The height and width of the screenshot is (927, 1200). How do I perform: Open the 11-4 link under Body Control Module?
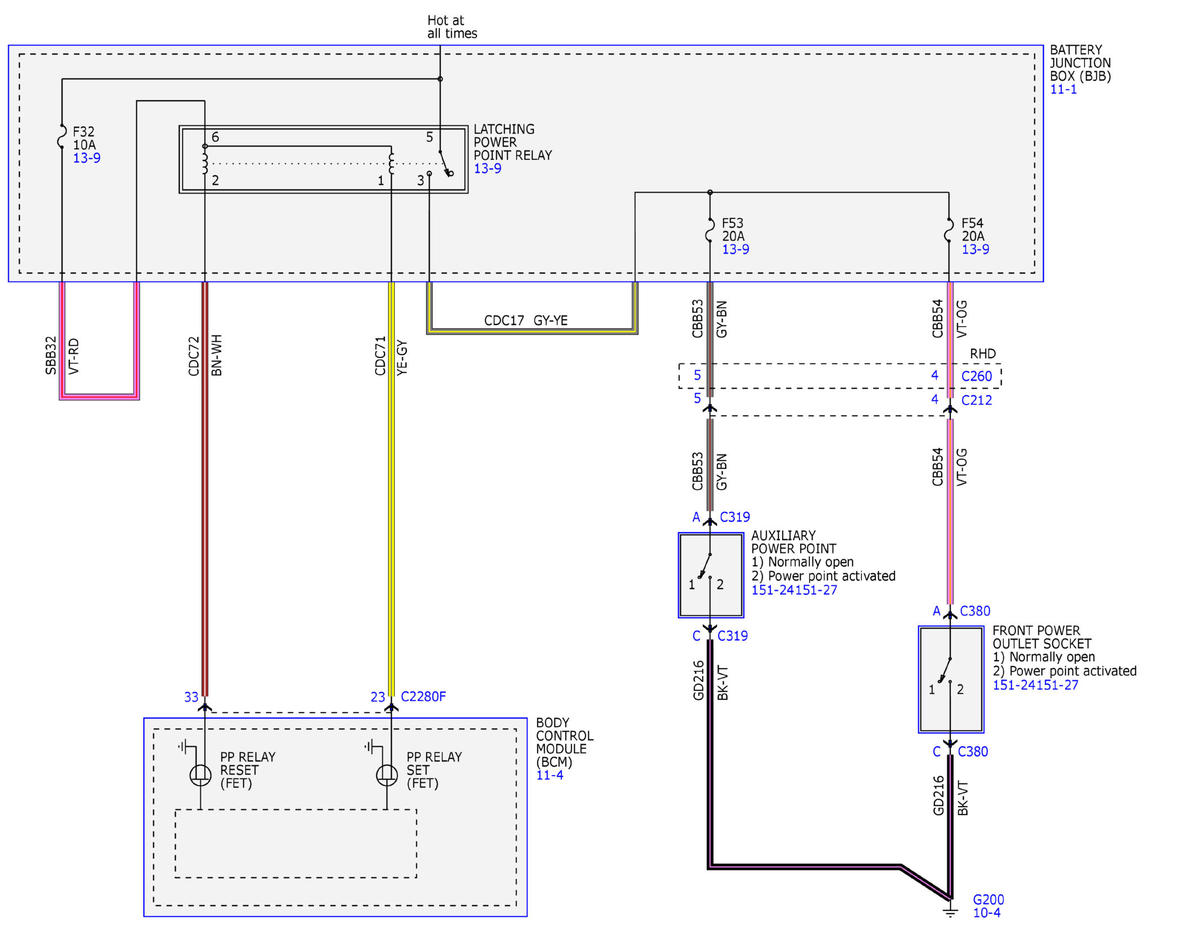coord(549,775)
